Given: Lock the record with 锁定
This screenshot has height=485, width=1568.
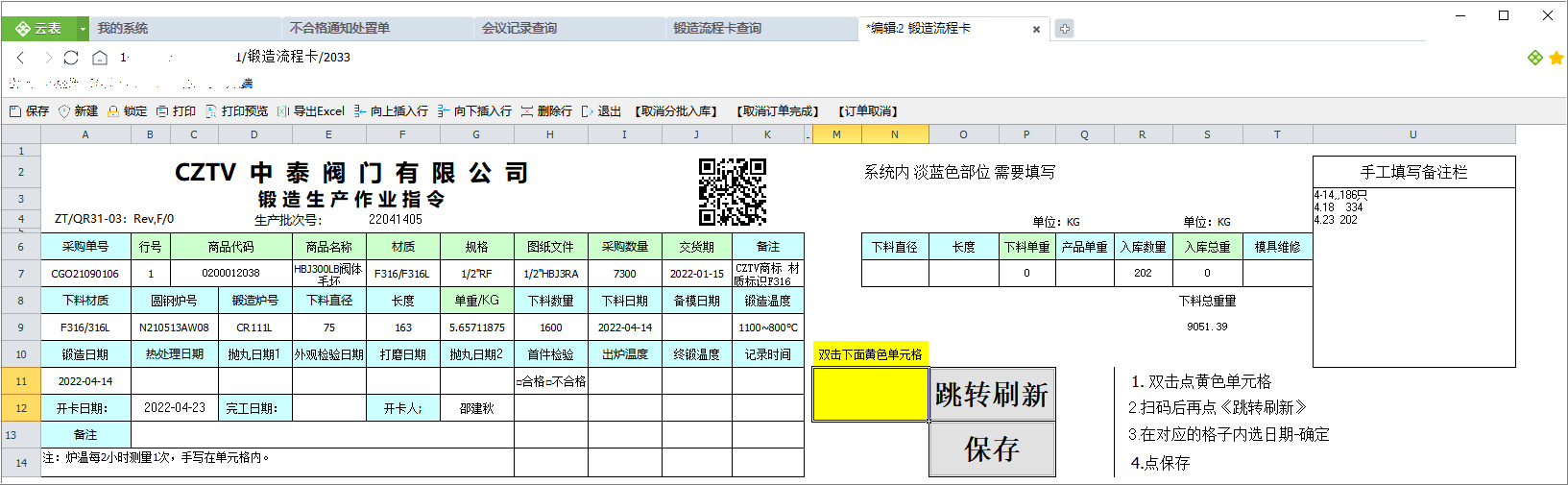Looking at the screenshot, I should 127,111.
